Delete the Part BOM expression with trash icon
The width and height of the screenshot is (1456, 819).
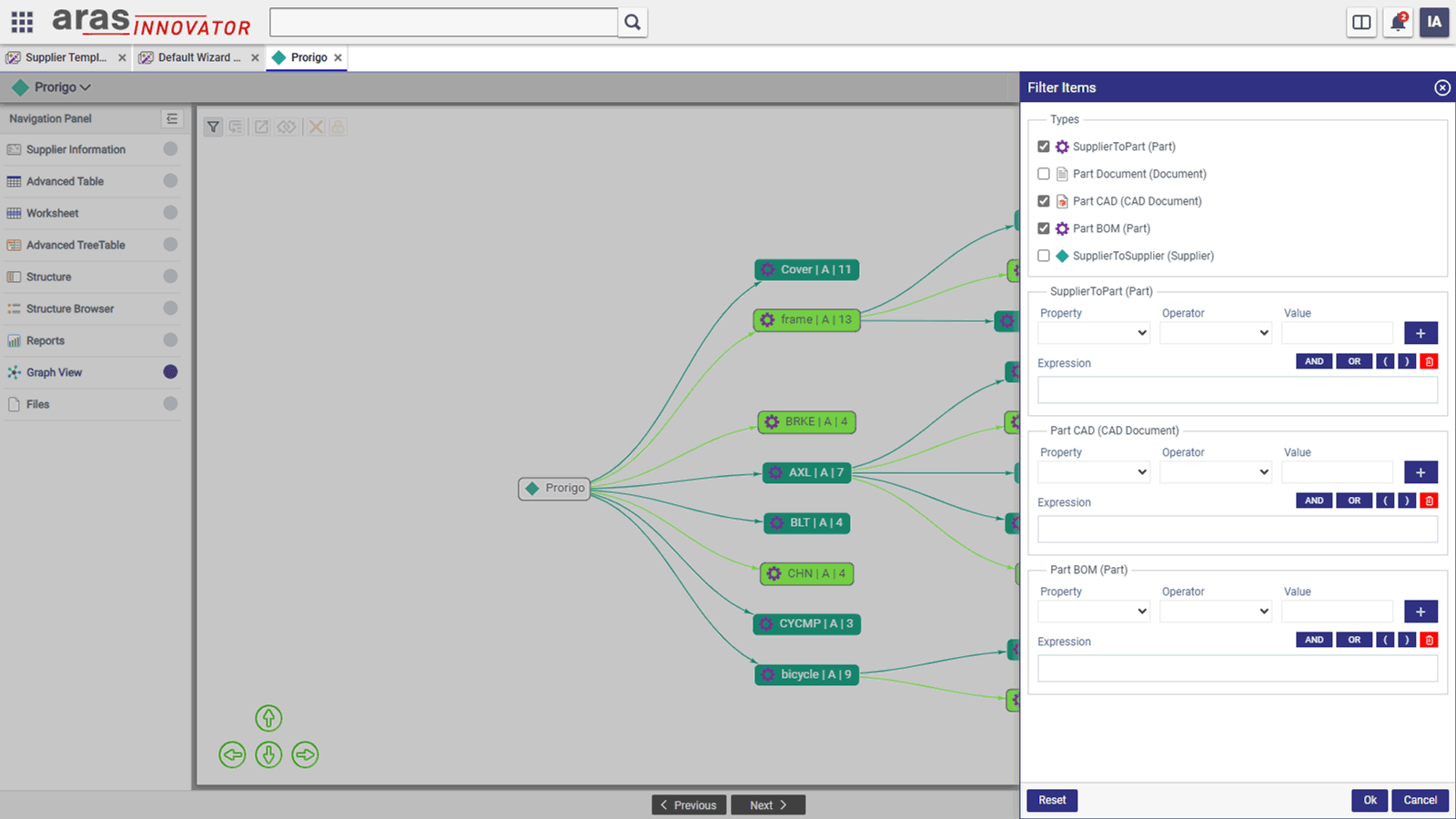(1429, 640)
